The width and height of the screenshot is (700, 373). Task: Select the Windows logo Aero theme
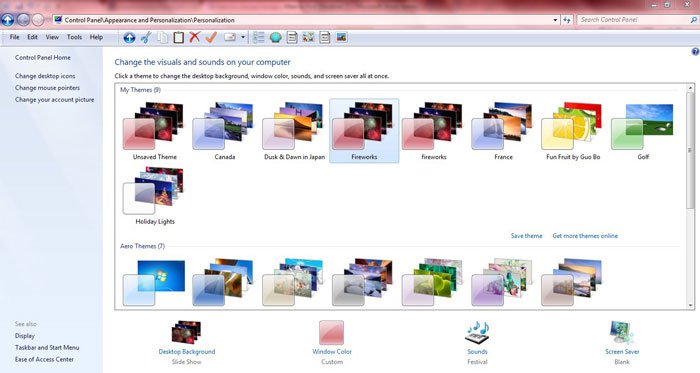(x=154, y=282)
